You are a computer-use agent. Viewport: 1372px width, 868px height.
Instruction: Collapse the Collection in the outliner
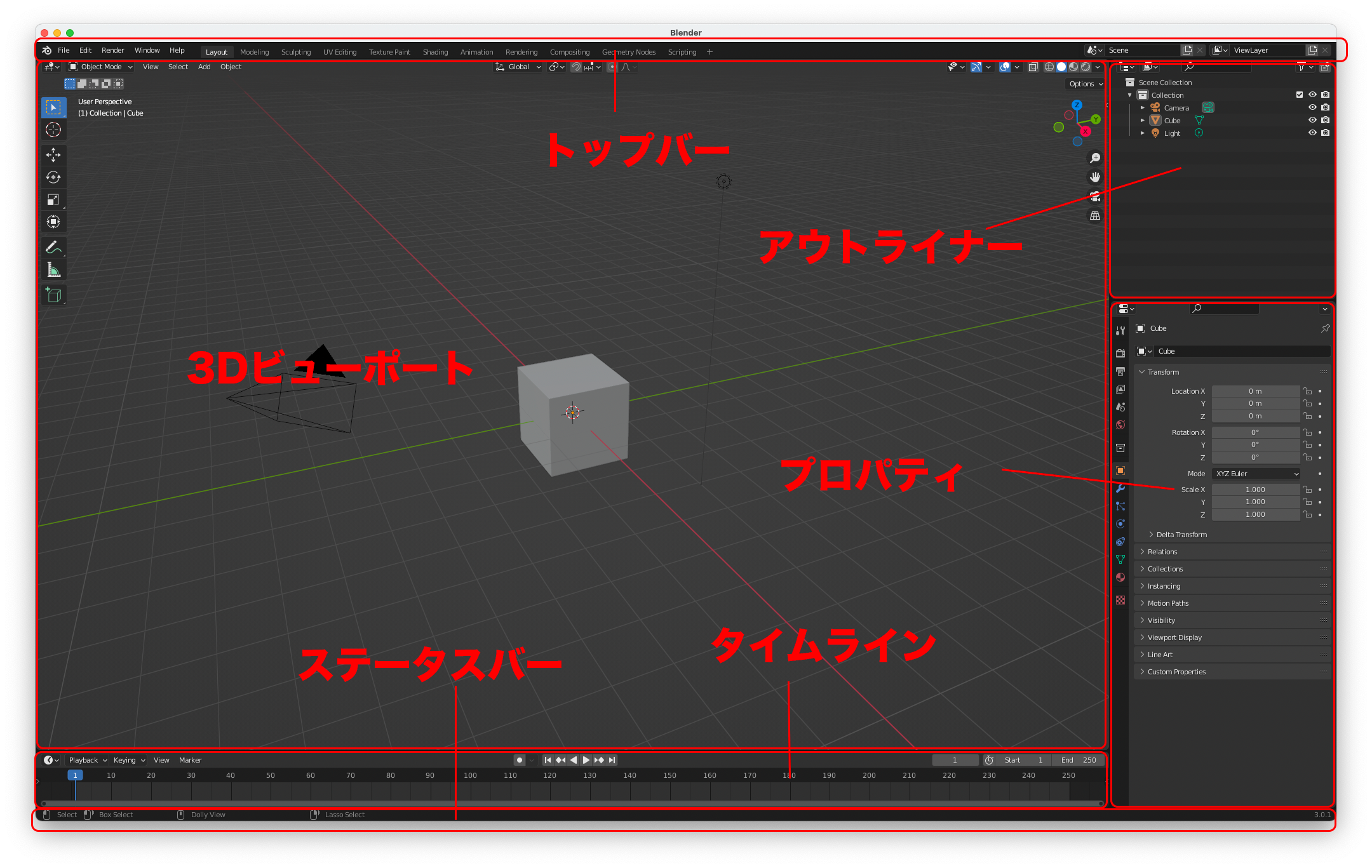coord(1129,95)
